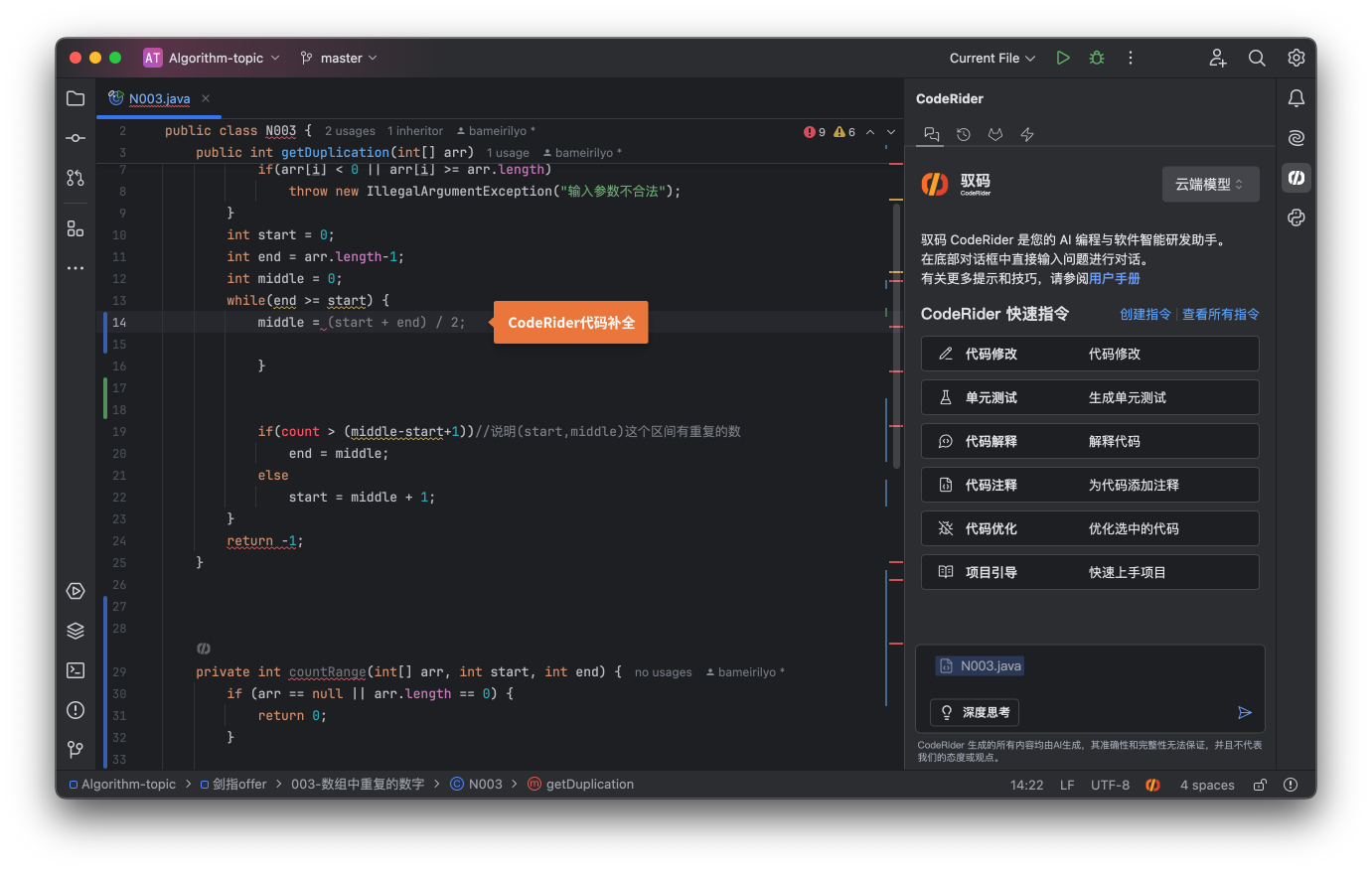Switch to the CodeRider chat tab
The image size is (1372, 872).
(932, 134)
